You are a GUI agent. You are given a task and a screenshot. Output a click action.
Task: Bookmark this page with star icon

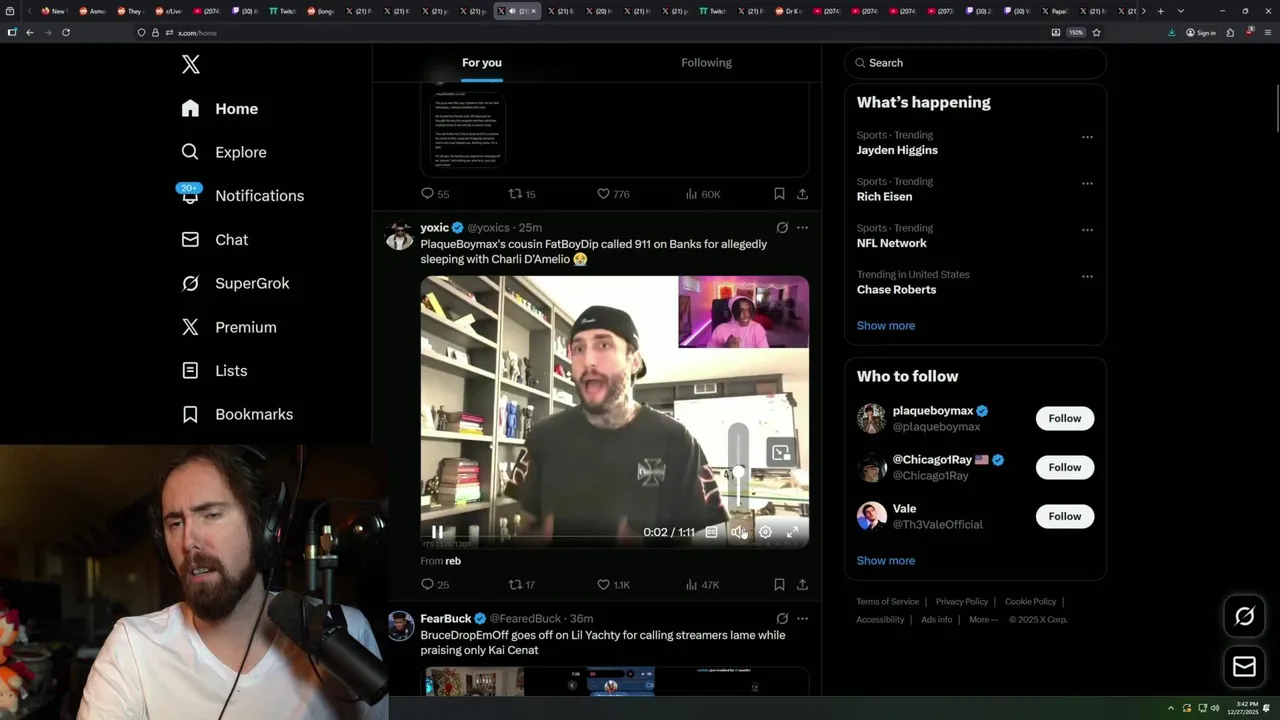tap(1096, 32)
